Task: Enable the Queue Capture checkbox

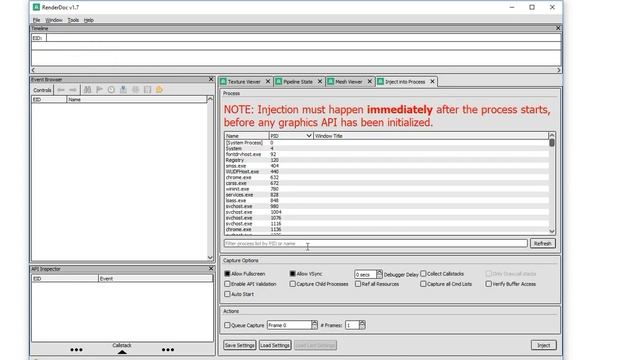Action: pos(227,325)
